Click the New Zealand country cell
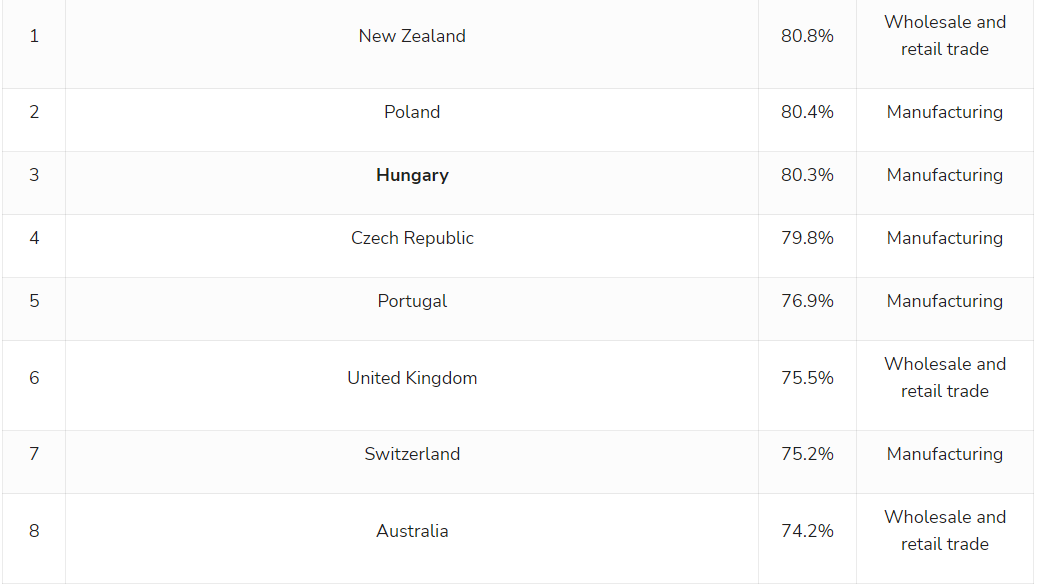 click(x=412, y=36)
